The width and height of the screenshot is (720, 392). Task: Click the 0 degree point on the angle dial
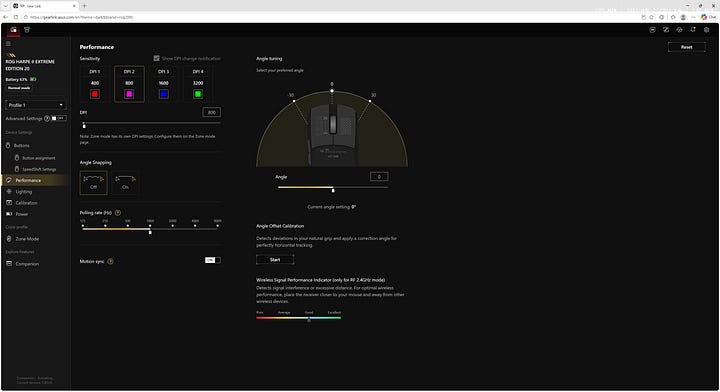332,91
